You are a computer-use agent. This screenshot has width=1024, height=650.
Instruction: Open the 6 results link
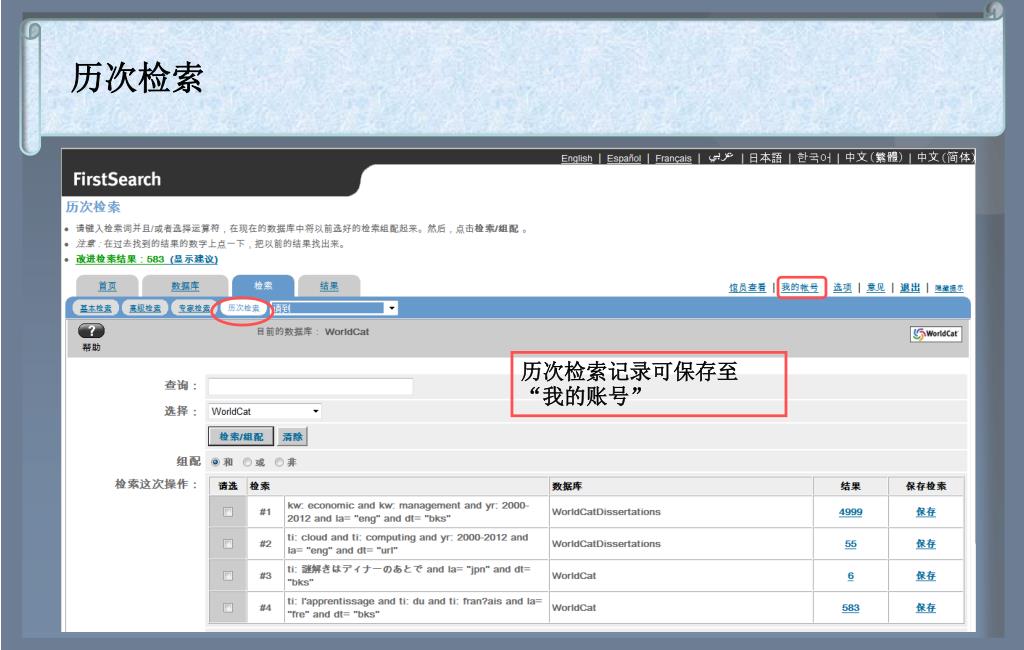(x=850, y=576)
